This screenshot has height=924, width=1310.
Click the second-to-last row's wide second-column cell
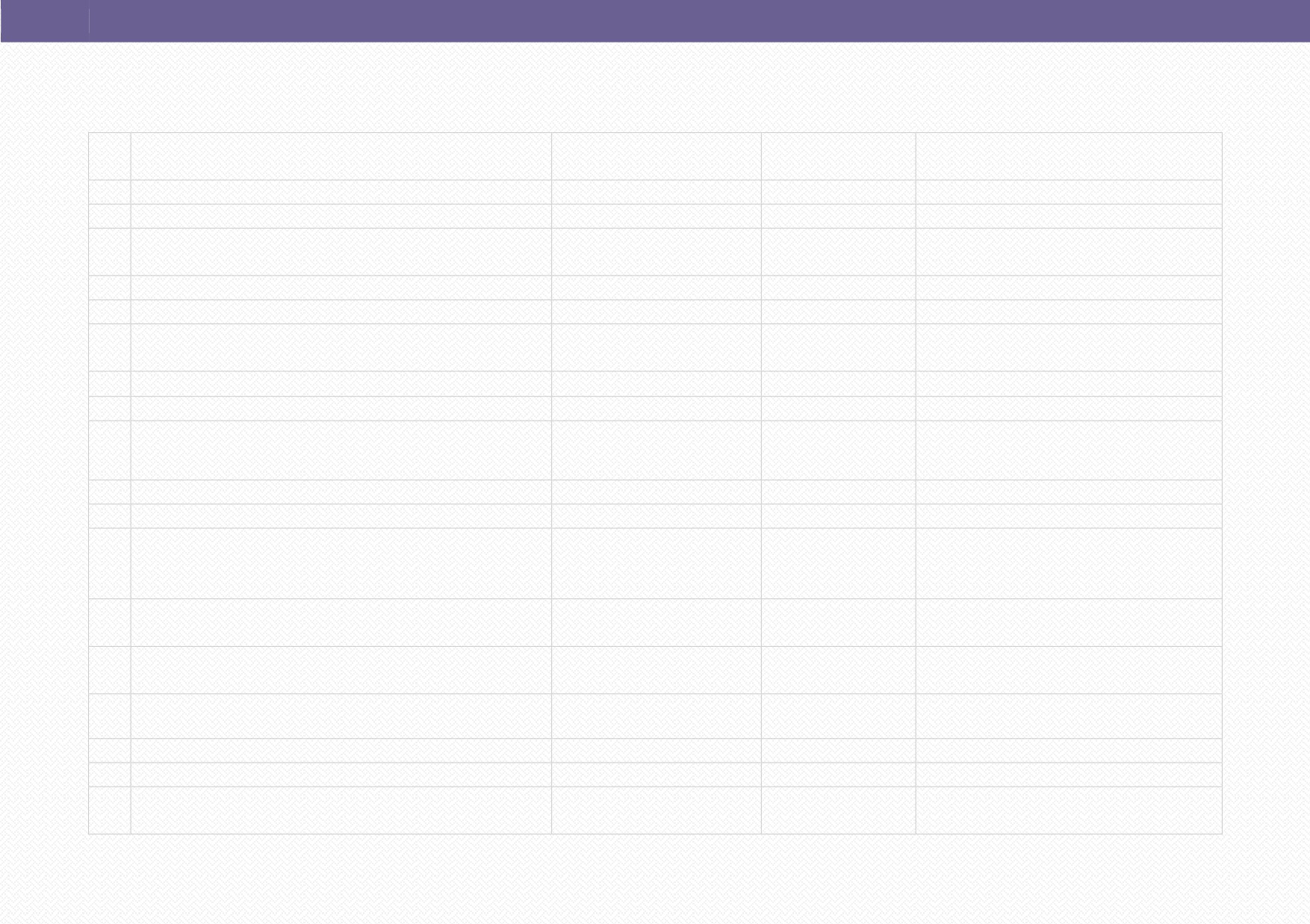[341, 775]
